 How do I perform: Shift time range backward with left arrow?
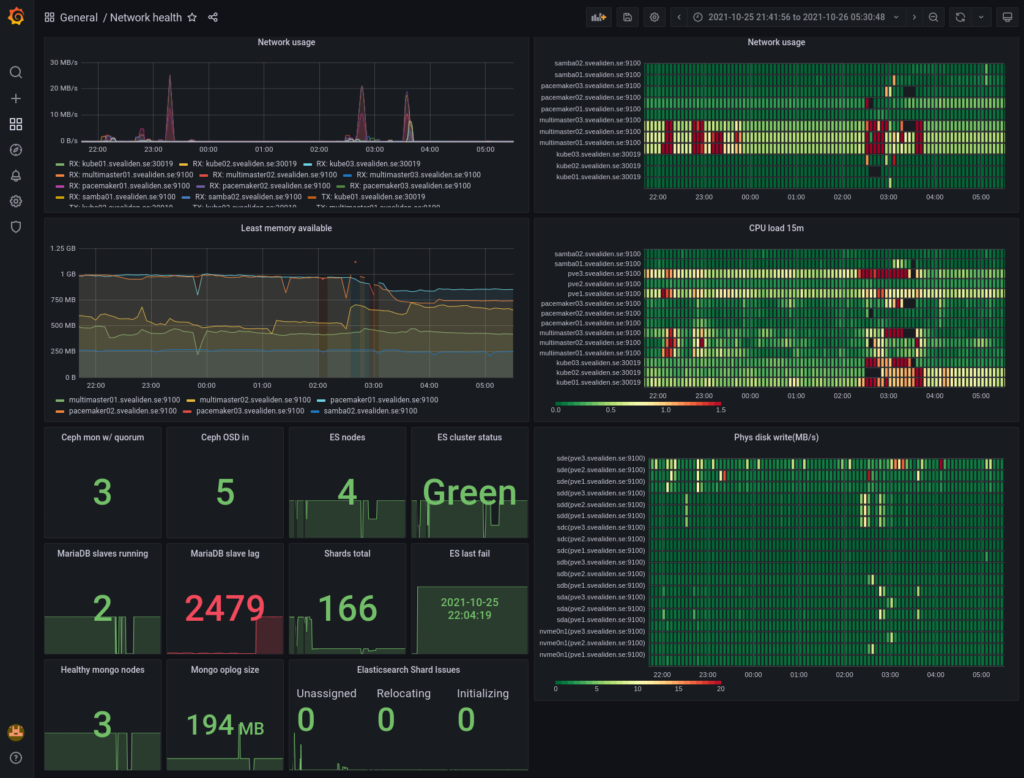coord(680,17)
